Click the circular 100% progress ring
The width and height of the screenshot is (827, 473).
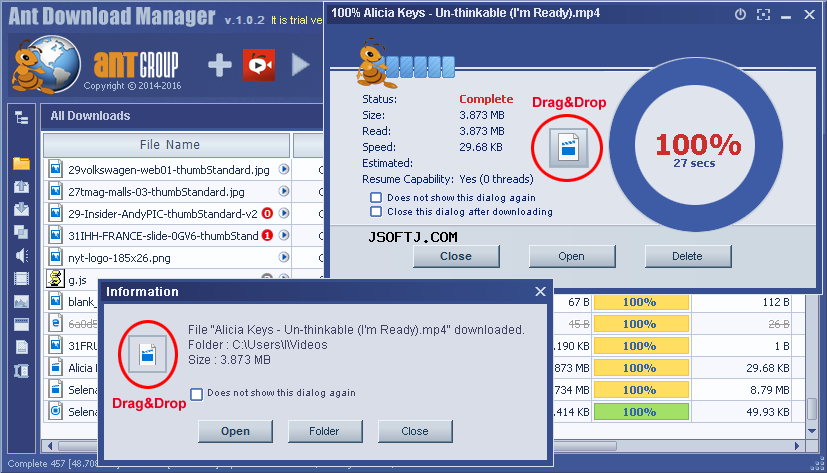[x=696, y=145]
